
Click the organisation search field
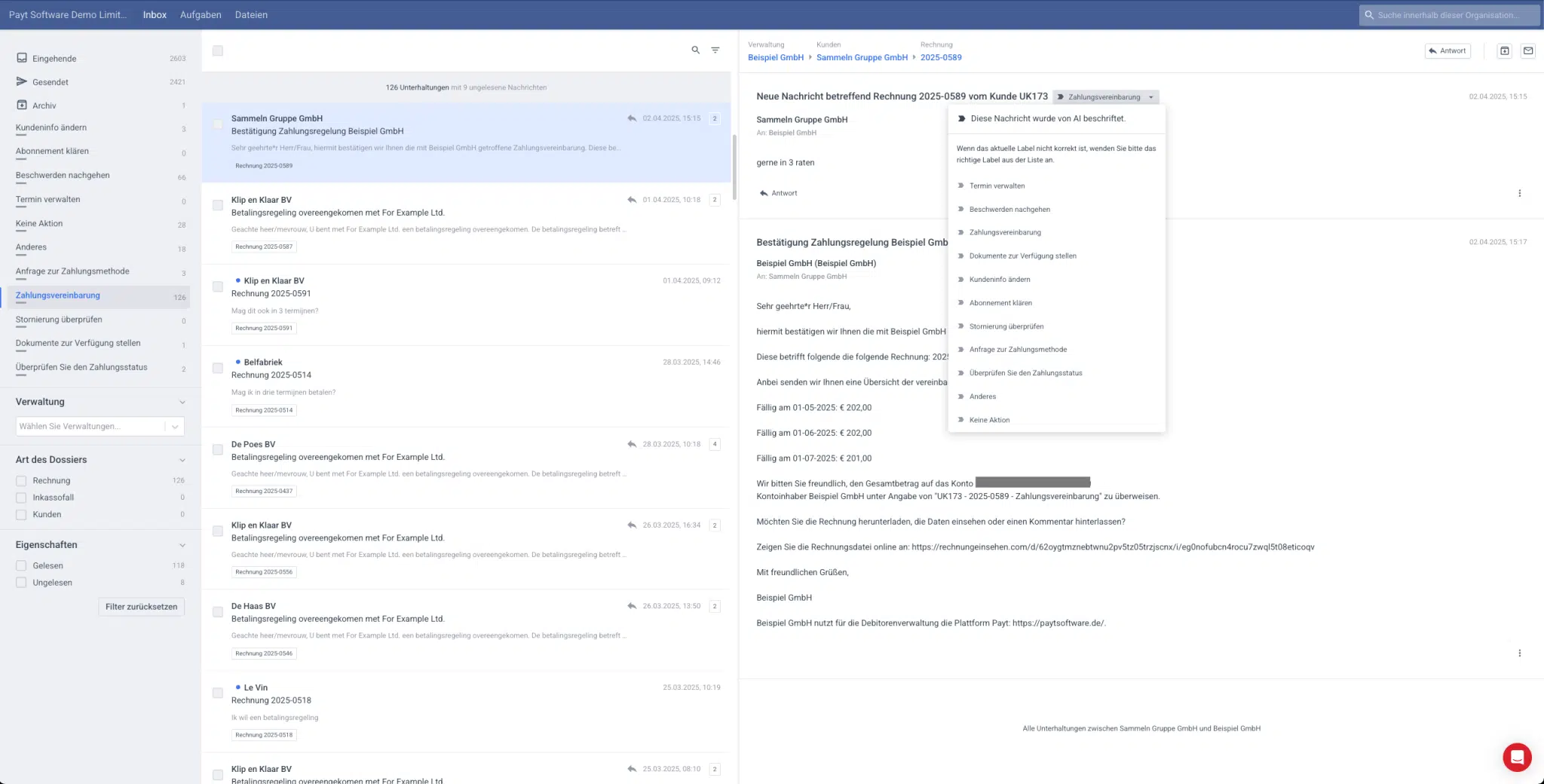coord(1449,15)
